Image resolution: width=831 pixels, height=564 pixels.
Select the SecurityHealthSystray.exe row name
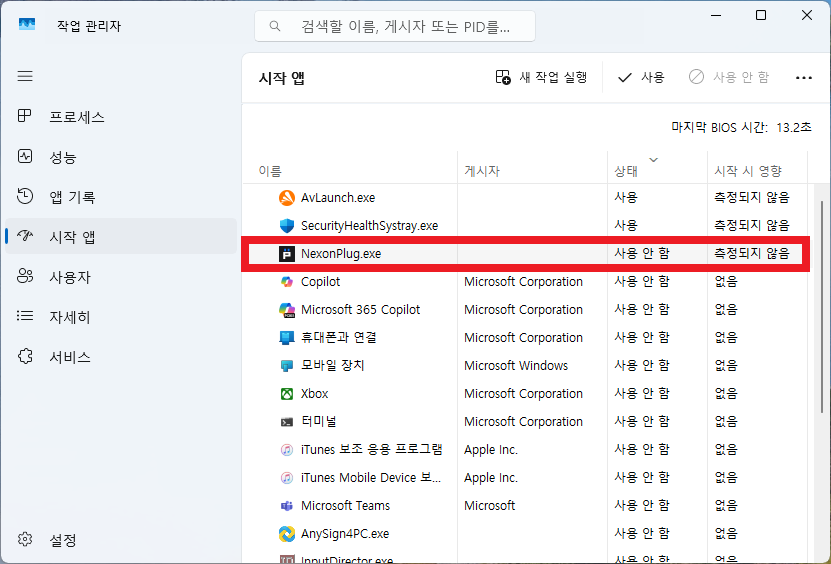click(x=369, y=226)
